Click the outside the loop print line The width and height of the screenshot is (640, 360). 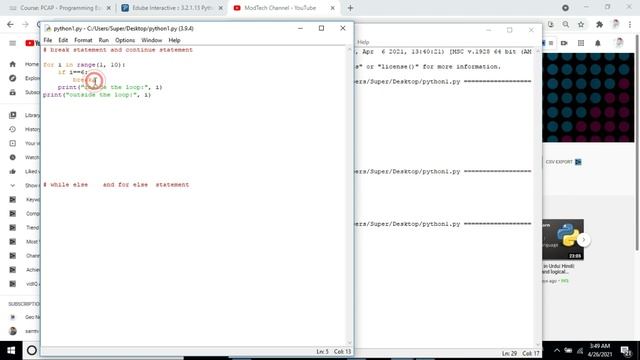tap(97, 95)
